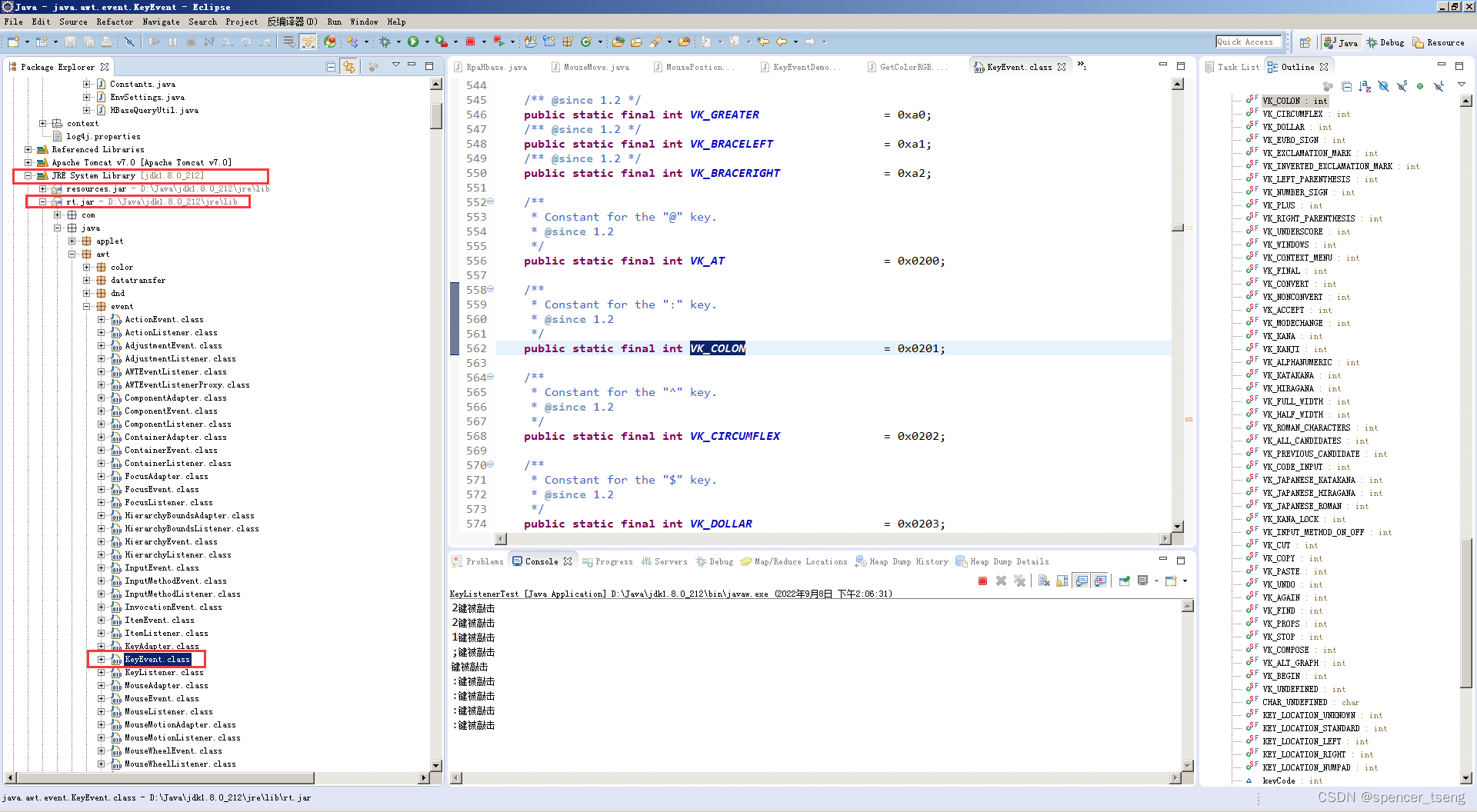Collapse the rt.jar tree node
Image resolution: width=1477 pixels, height=812 pixels.
(43, 201)
